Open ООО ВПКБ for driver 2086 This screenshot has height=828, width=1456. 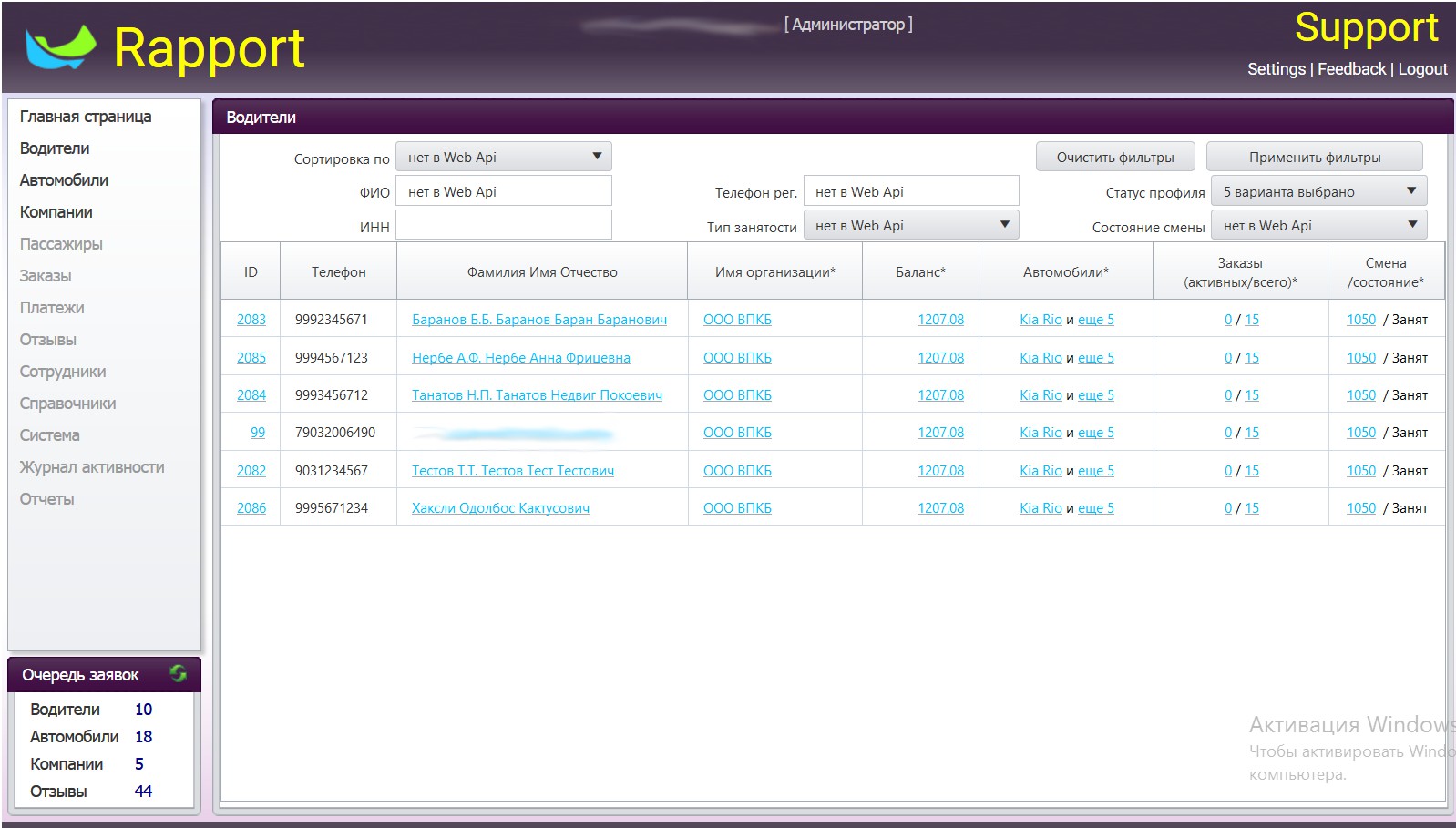[737, 508]
